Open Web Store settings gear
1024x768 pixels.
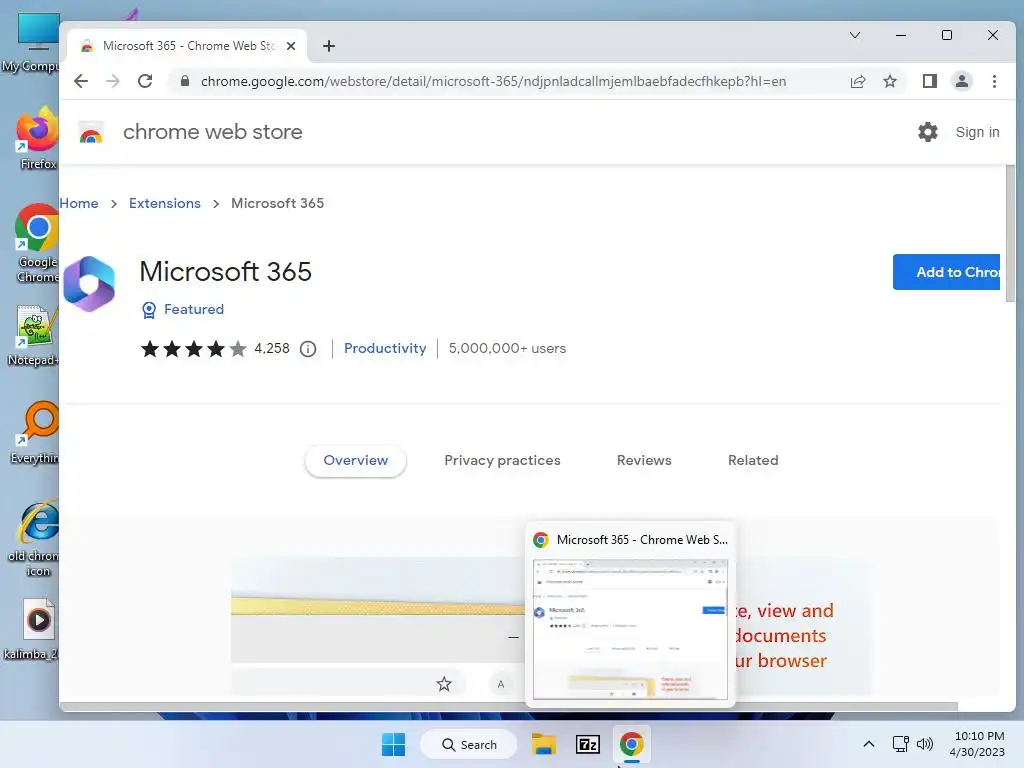pos(927,132)
